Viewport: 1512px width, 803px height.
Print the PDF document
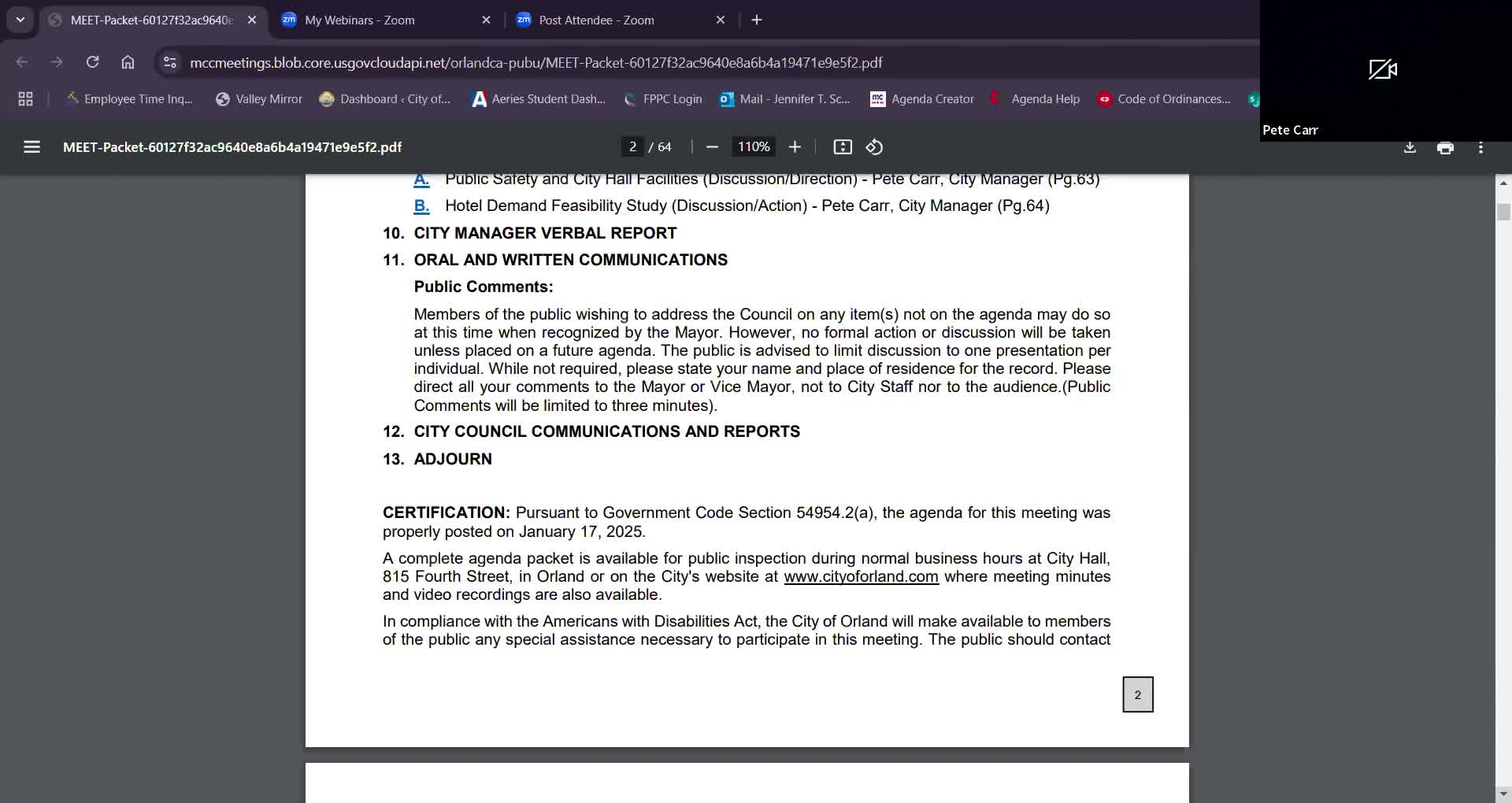1445,147
